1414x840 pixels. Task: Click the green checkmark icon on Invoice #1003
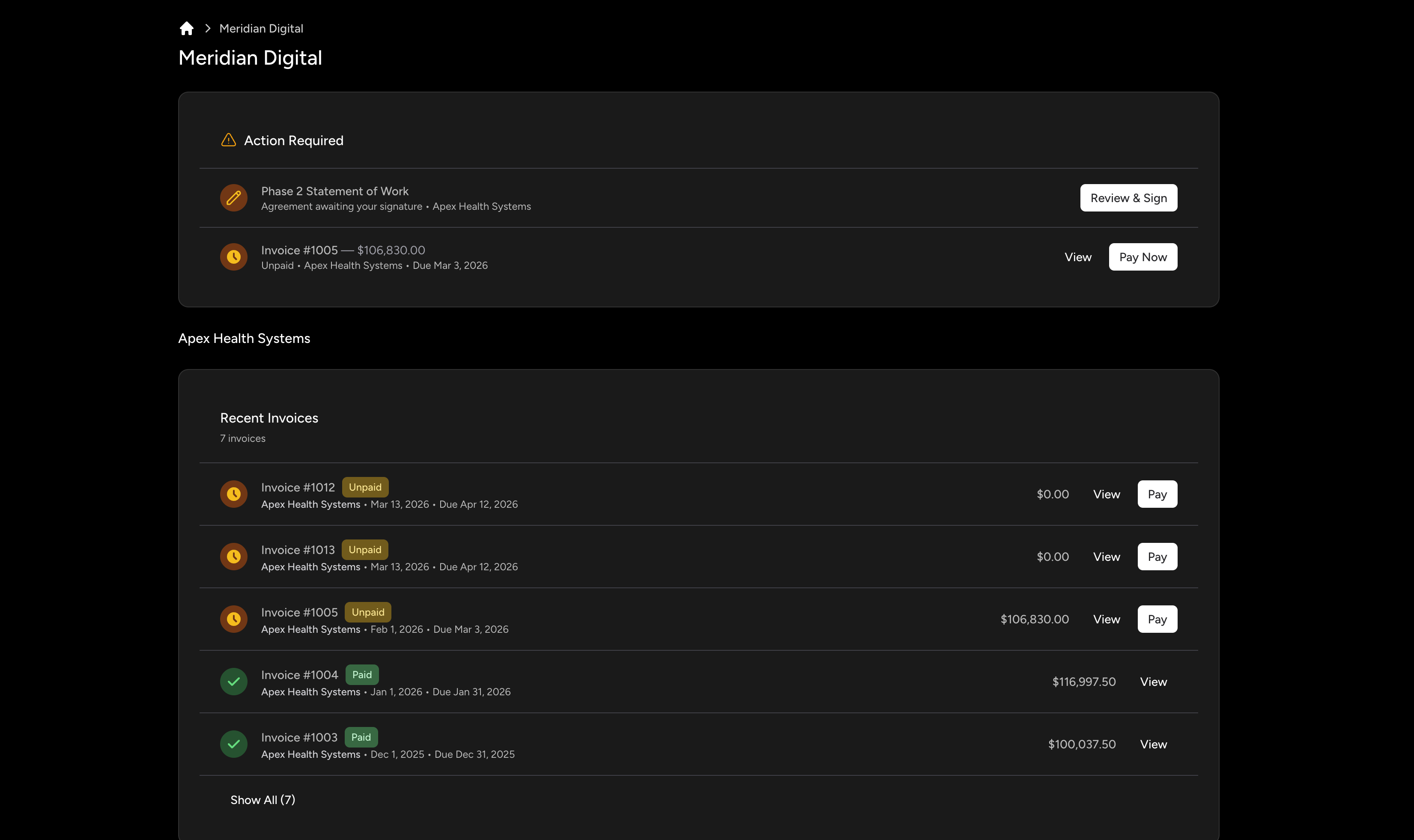coord(233,744)
